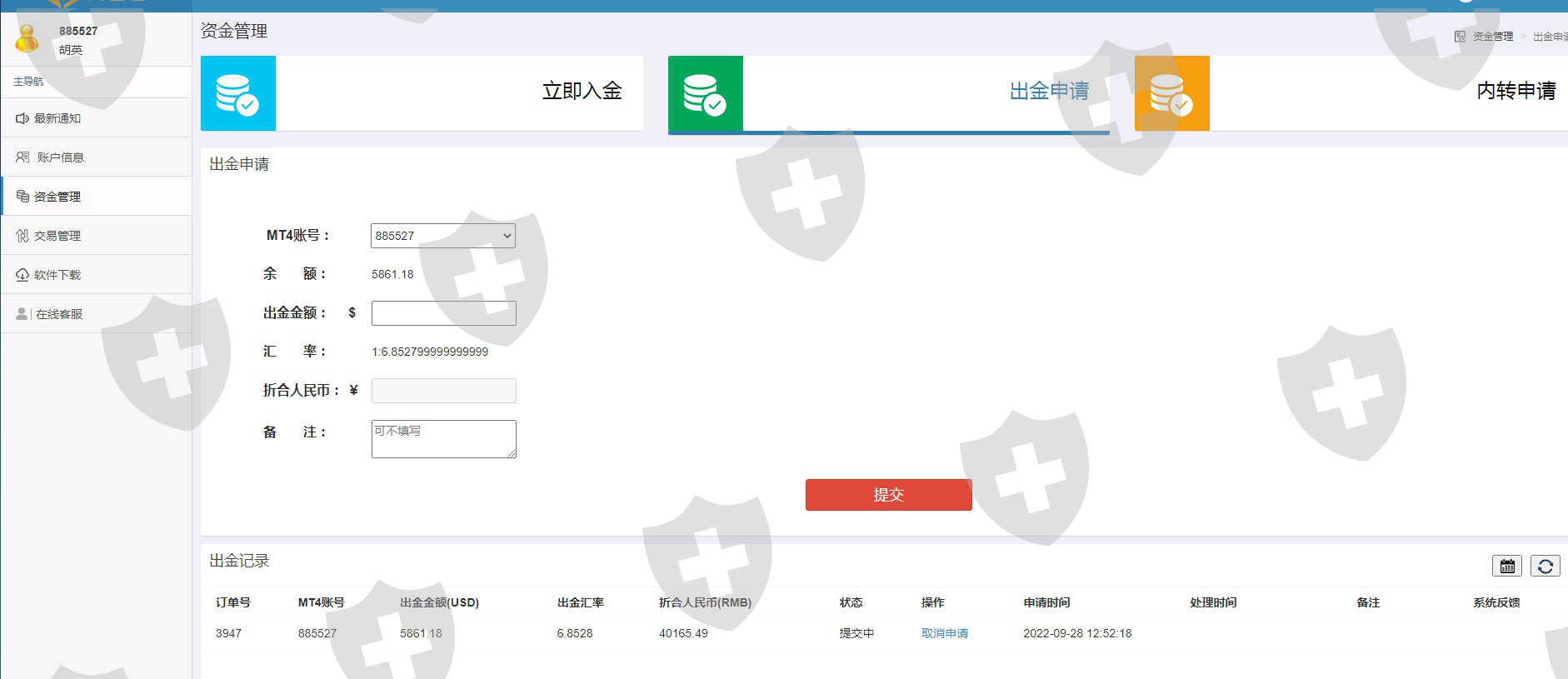Click the user avatar icon

(27, 38)
